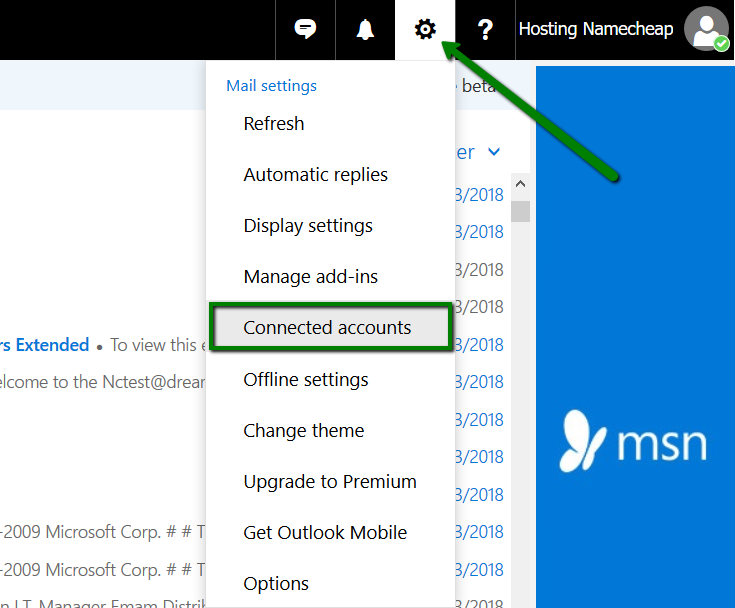Image resolution: width=735 pixels, height=608 pixels.
Task: Click the settings gear icon
Action: pyautogui.click(x=425, y=30)
